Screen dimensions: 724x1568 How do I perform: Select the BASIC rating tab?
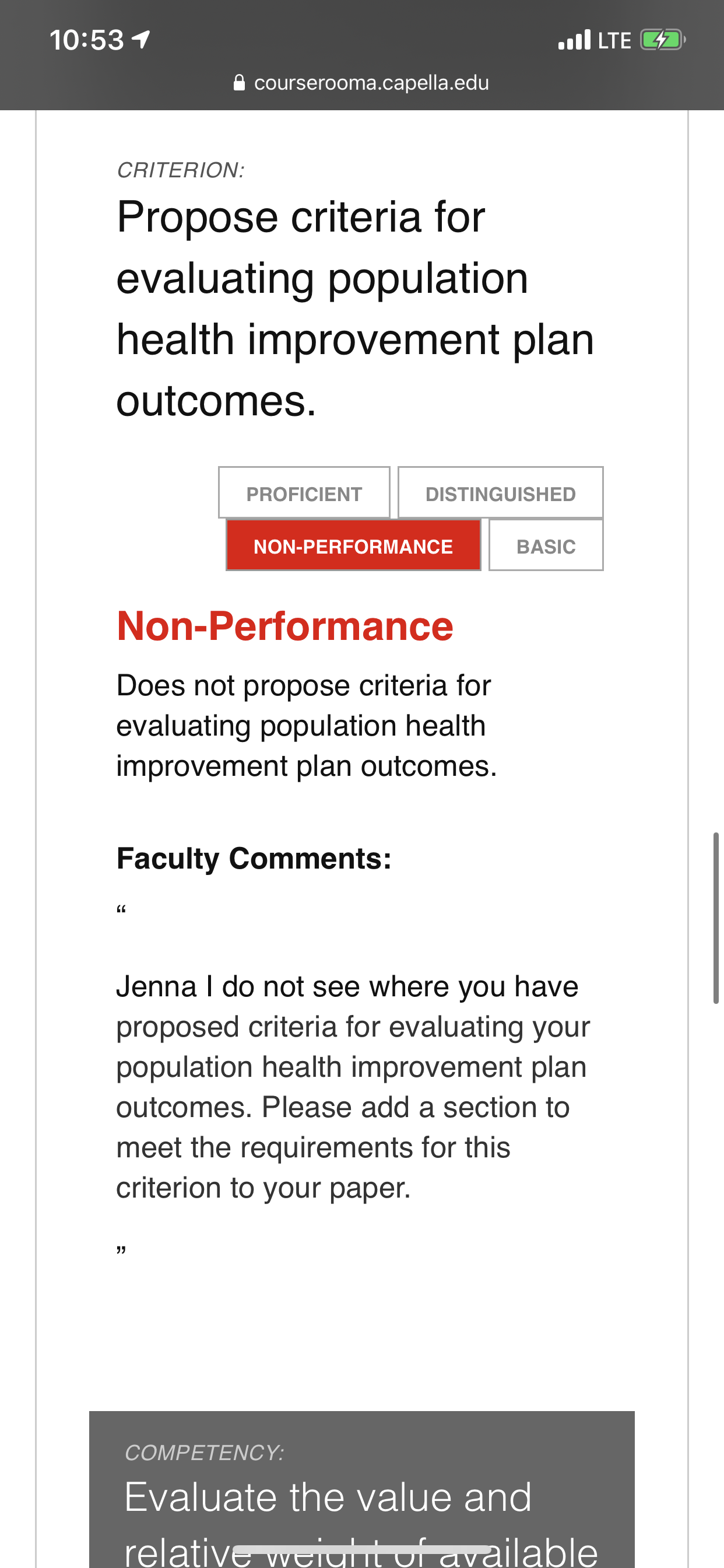[x=546, y=545]
